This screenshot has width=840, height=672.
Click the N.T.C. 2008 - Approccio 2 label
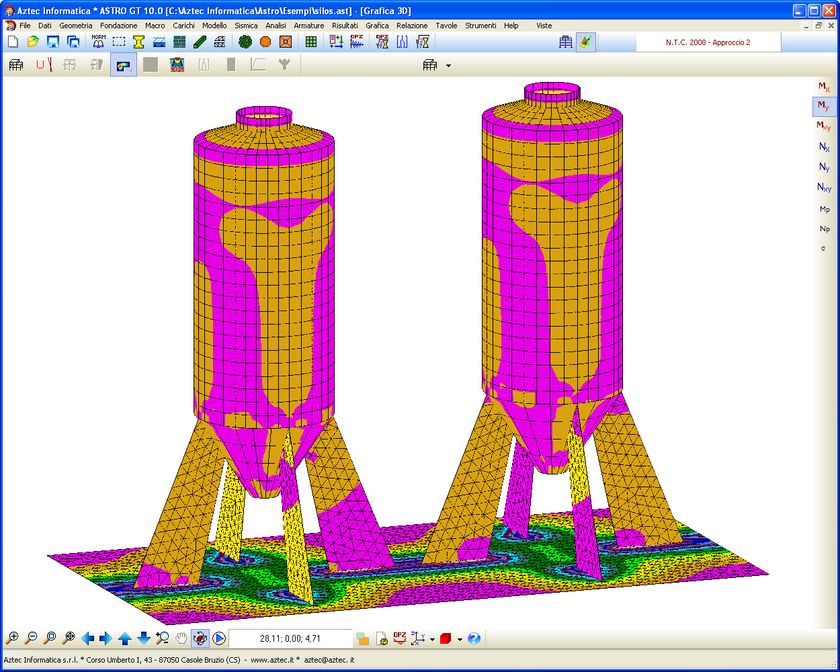click(x=708, y=42)
